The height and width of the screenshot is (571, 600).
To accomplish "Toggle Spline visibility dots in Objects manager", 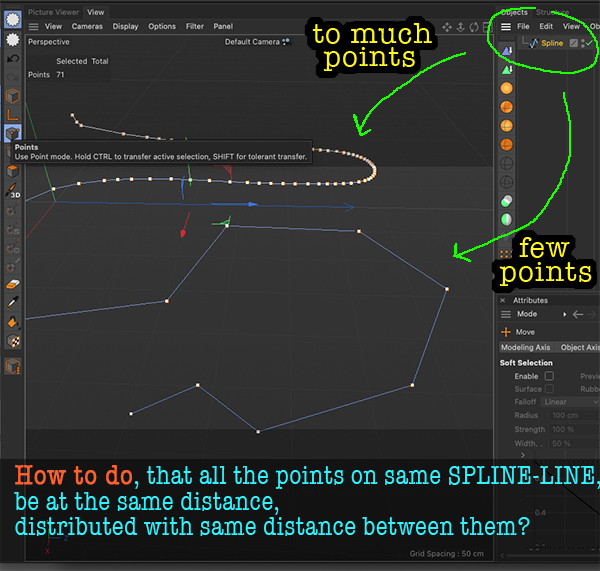I will 583,43.
